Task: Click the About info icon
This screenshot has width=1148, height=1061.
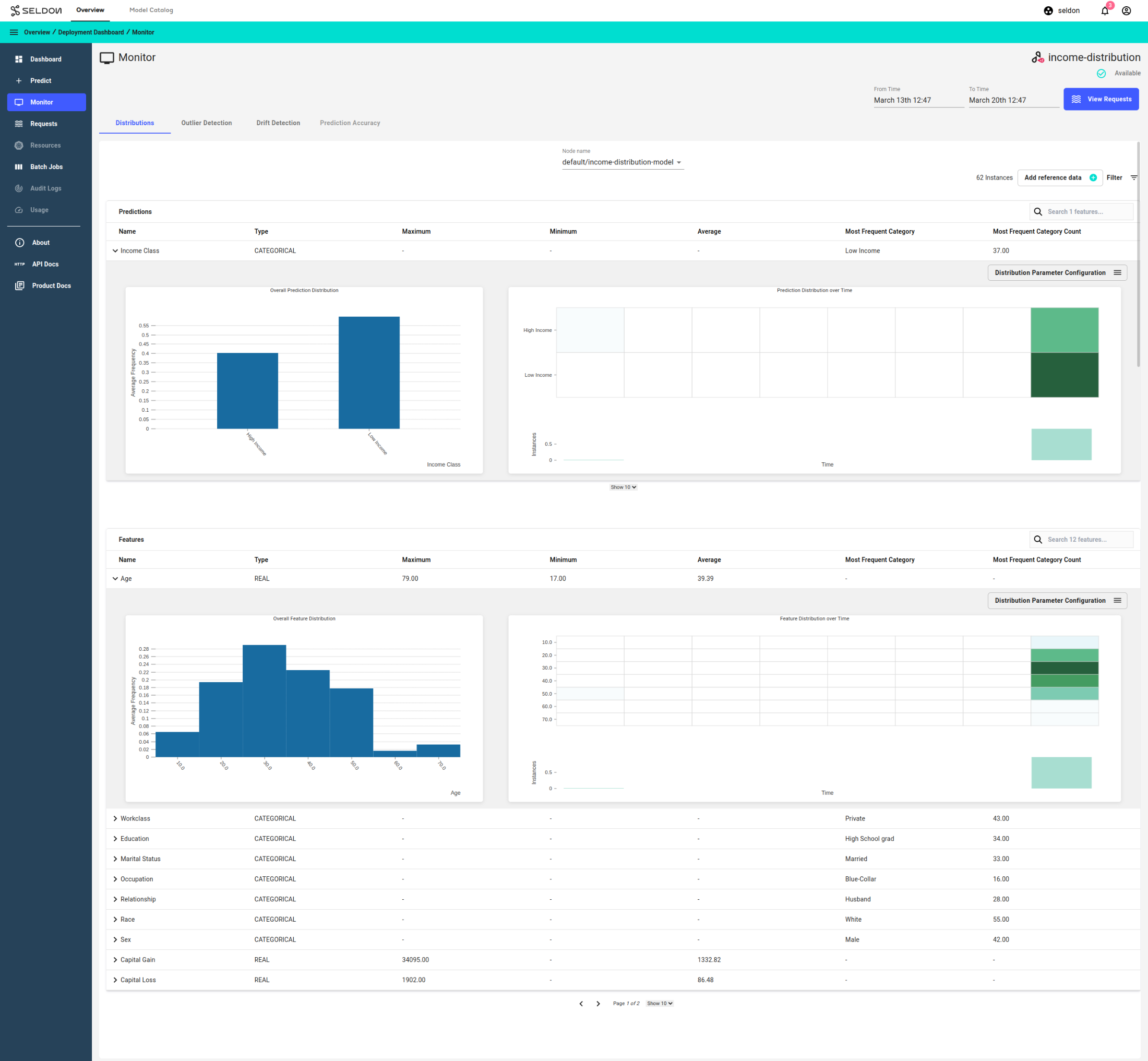Action: pyautogui.click(x=19, y=243)
